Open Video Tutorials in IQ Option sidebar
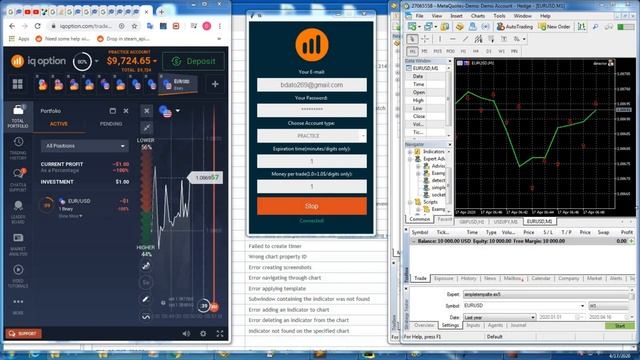Image resolution: width=640 pixels, height=360 pixels. (18, 276)
